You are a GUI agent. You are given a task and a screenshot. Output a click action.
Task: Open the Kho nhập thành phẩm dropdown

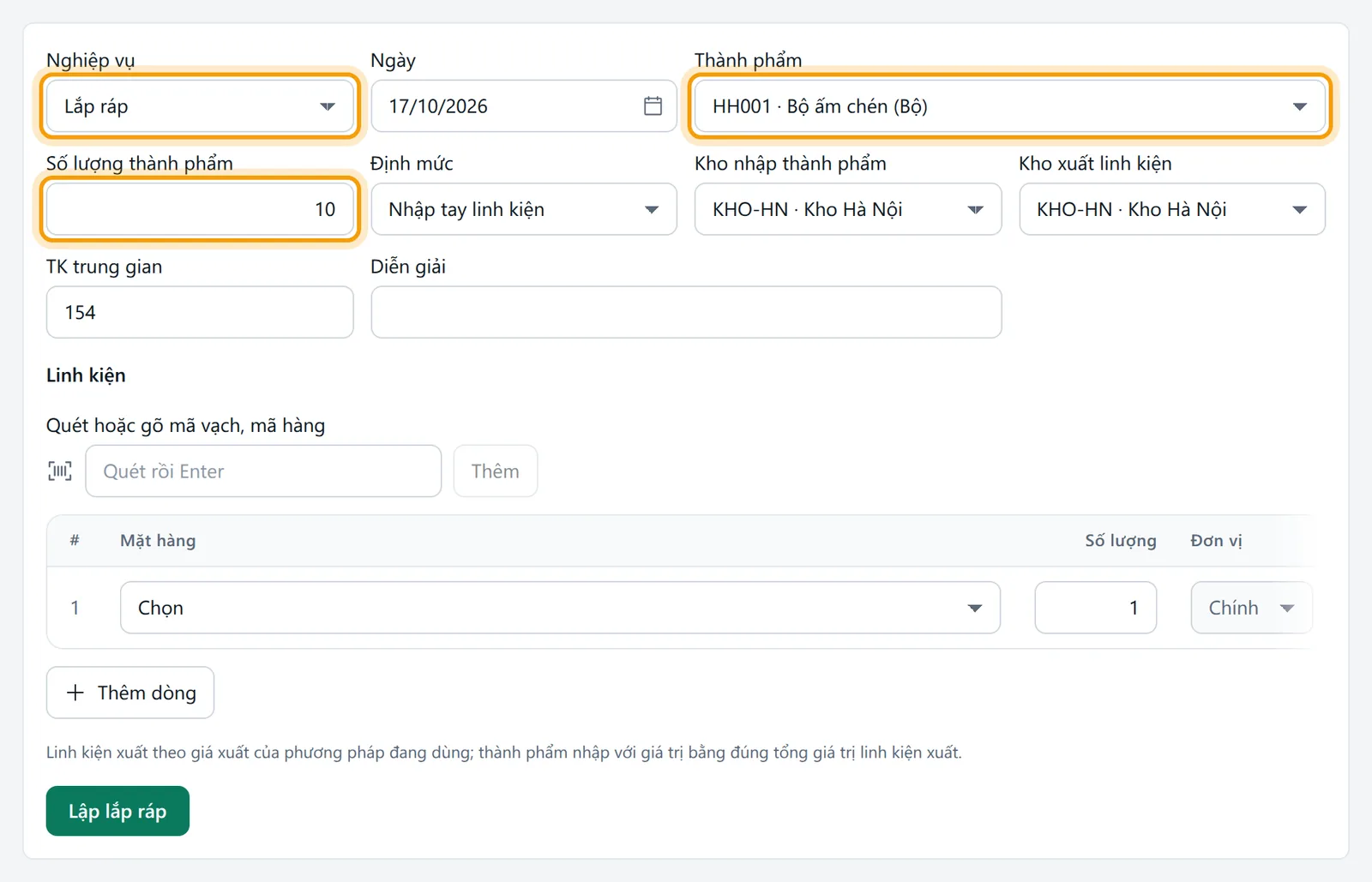click(848, 209)
